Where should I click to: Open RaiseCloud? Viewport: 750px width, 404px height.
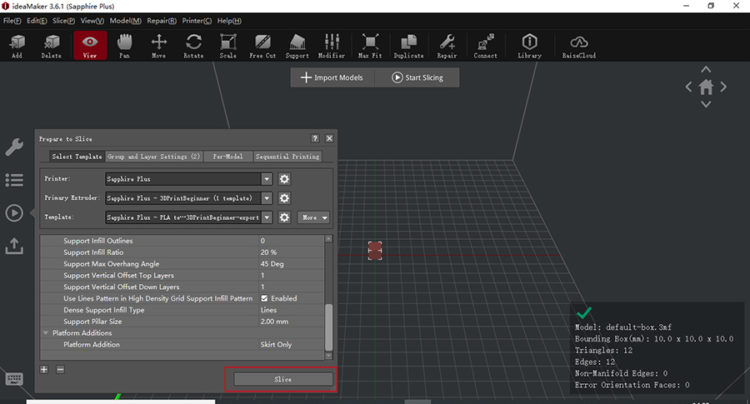pos(579,46)
